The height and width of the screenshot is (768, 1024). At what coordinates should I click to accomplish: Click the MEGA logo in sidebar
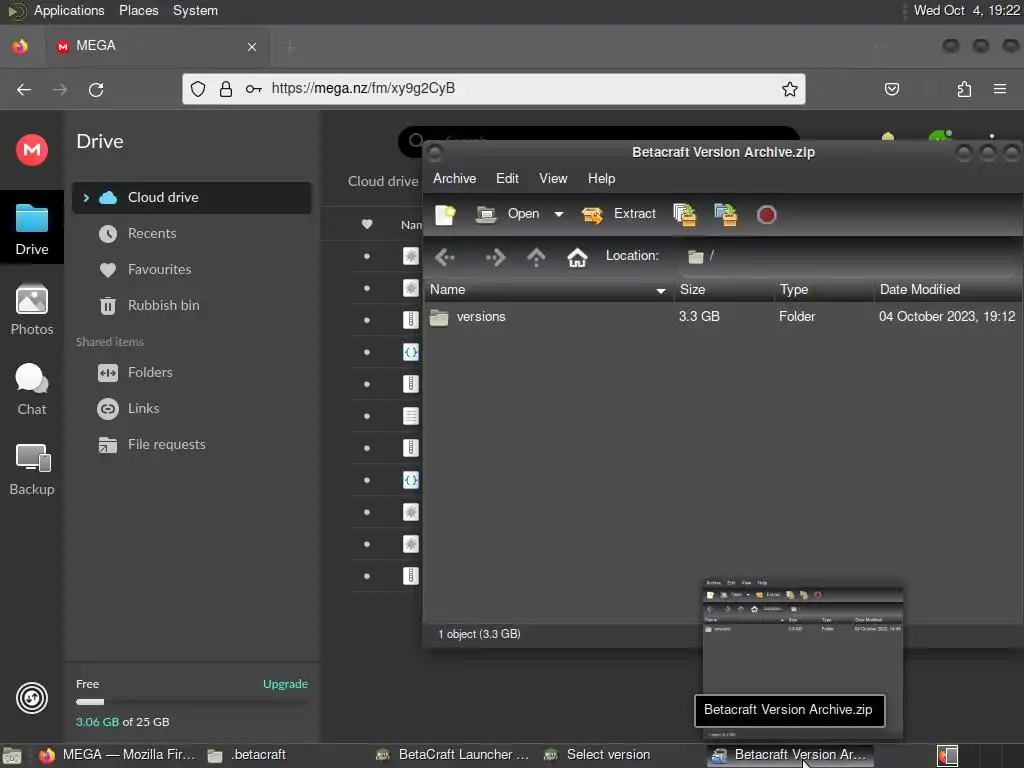(32, 150)
